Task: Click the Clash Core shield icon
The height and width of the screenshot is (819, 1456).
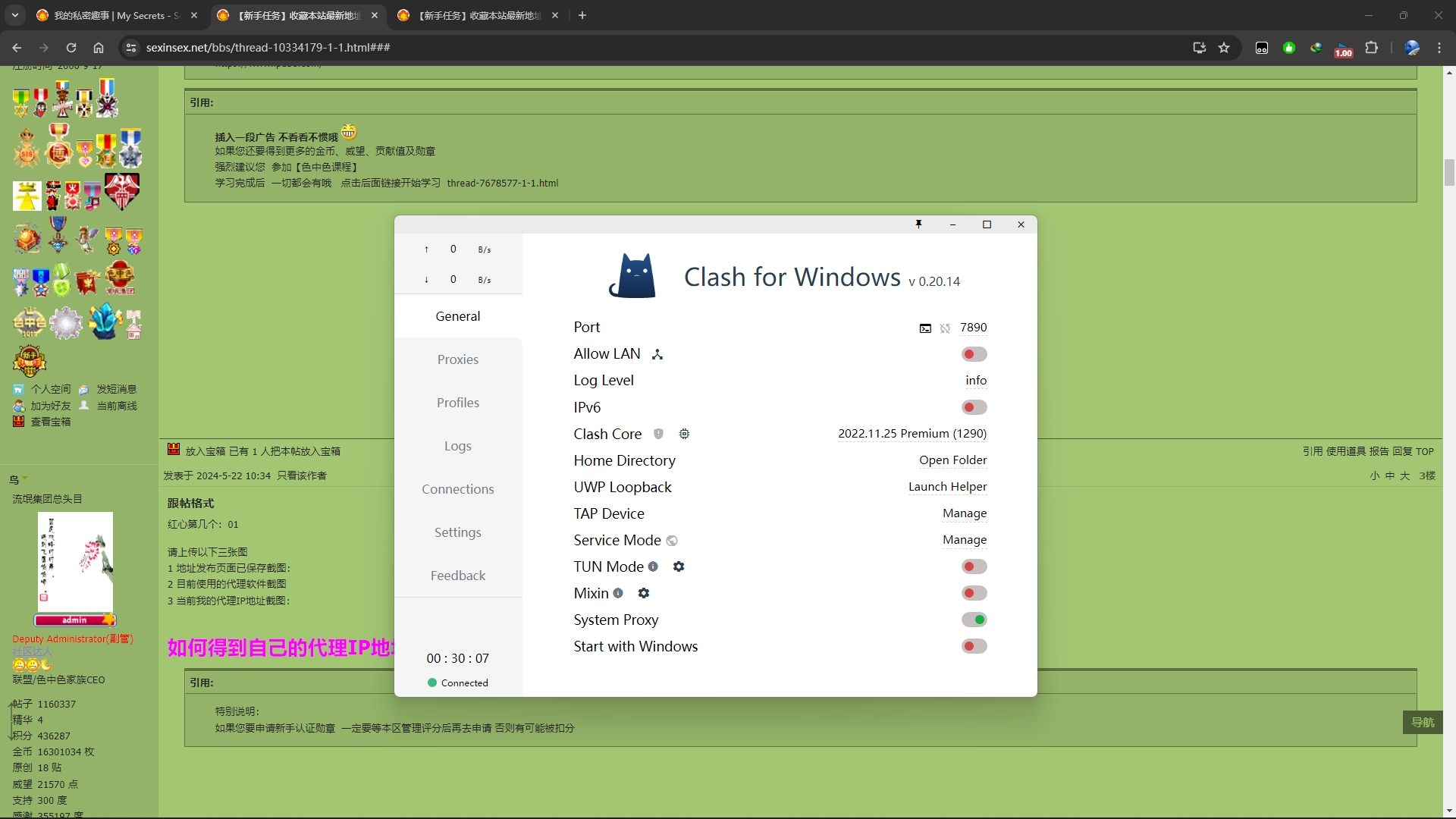Action: tap(658, 434)
